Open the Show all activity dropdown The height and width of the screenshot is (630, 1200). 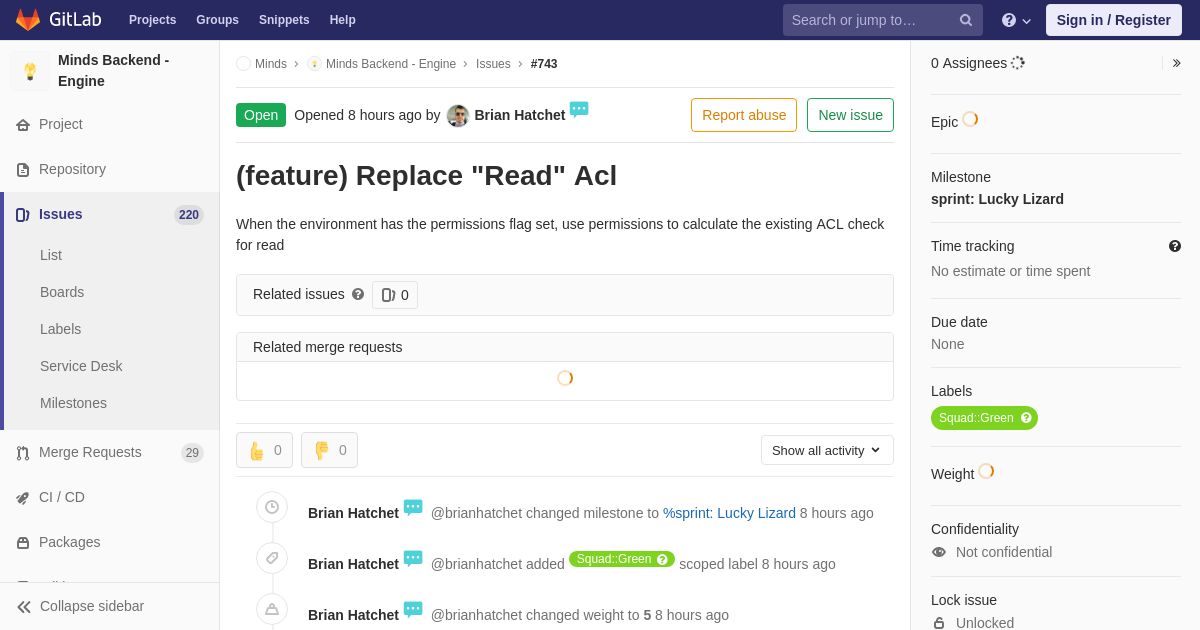(827, 450)
